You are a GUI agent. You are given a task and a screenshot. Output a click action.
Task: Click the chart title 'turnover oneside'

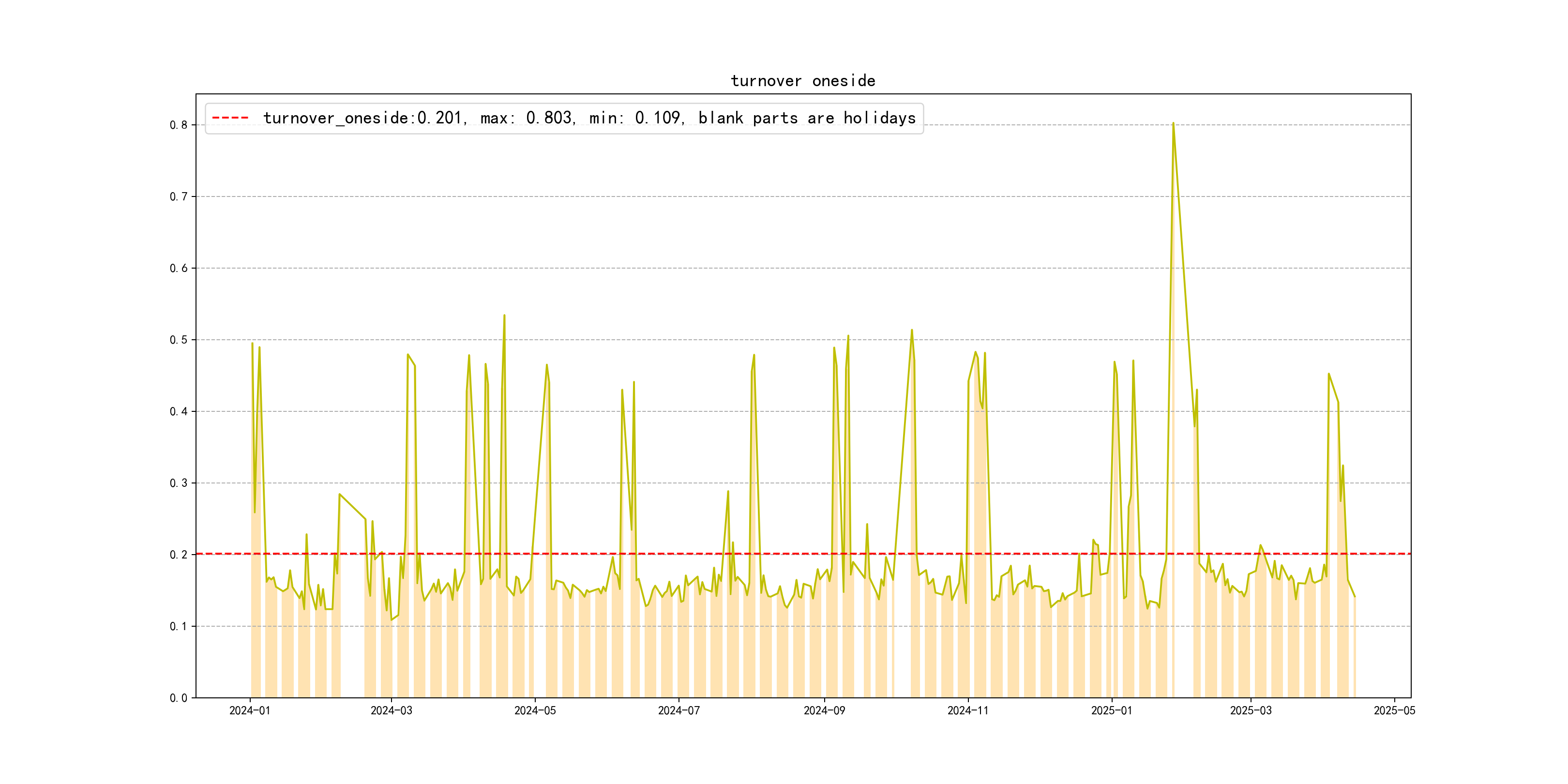click(802, 81)
